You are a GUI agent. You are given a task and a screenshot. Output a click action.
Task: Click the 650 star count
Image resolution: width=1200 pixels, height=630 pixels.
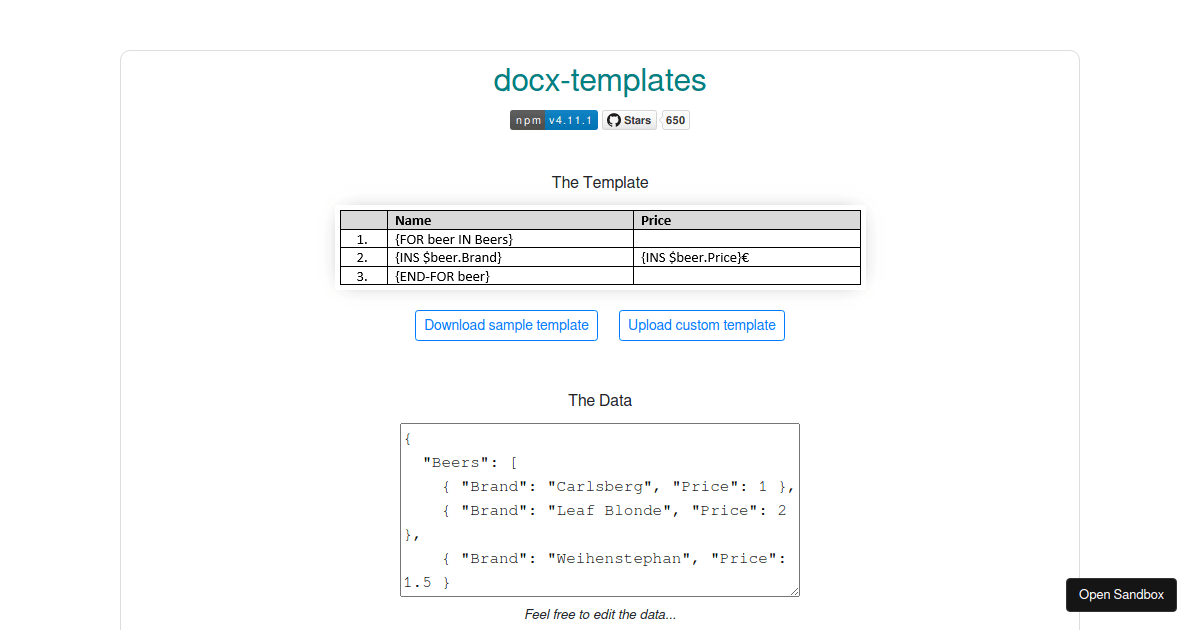click(x=676, y=120)
